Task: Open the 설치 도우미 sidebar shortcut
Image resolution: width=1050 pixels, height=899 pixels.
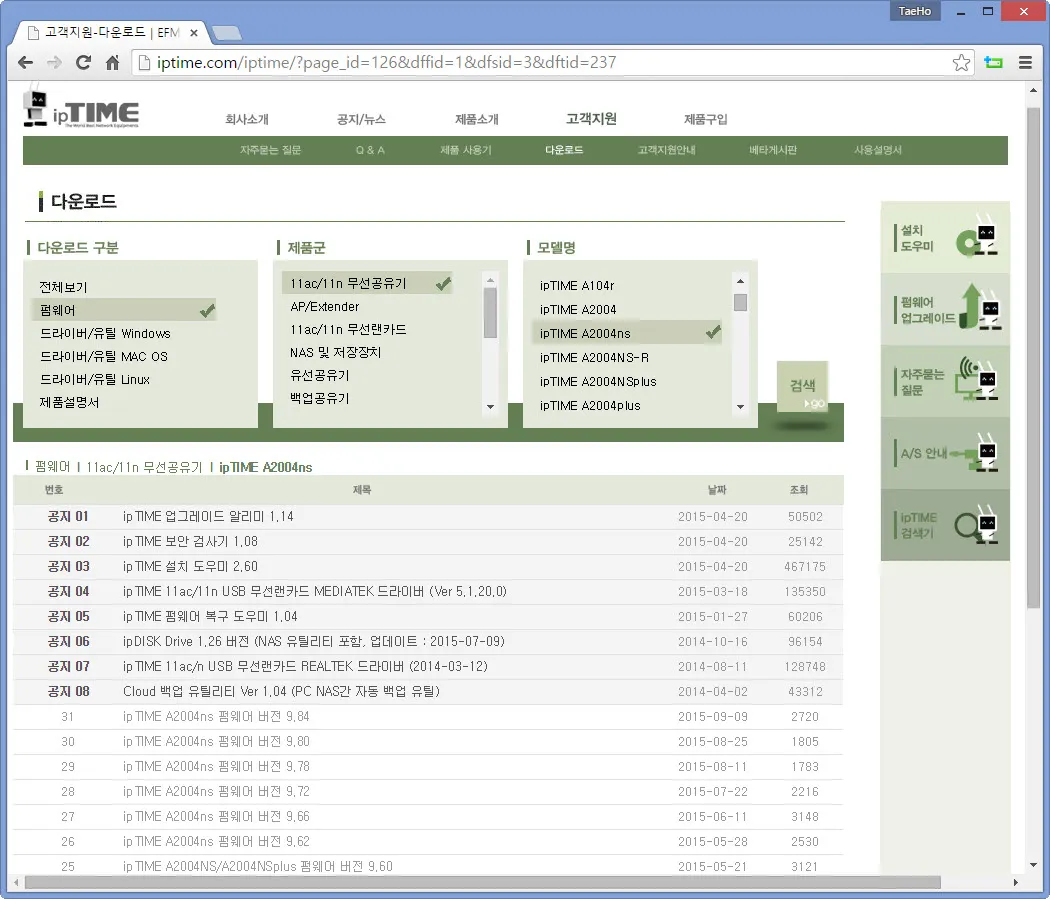Action: [944, 237]
